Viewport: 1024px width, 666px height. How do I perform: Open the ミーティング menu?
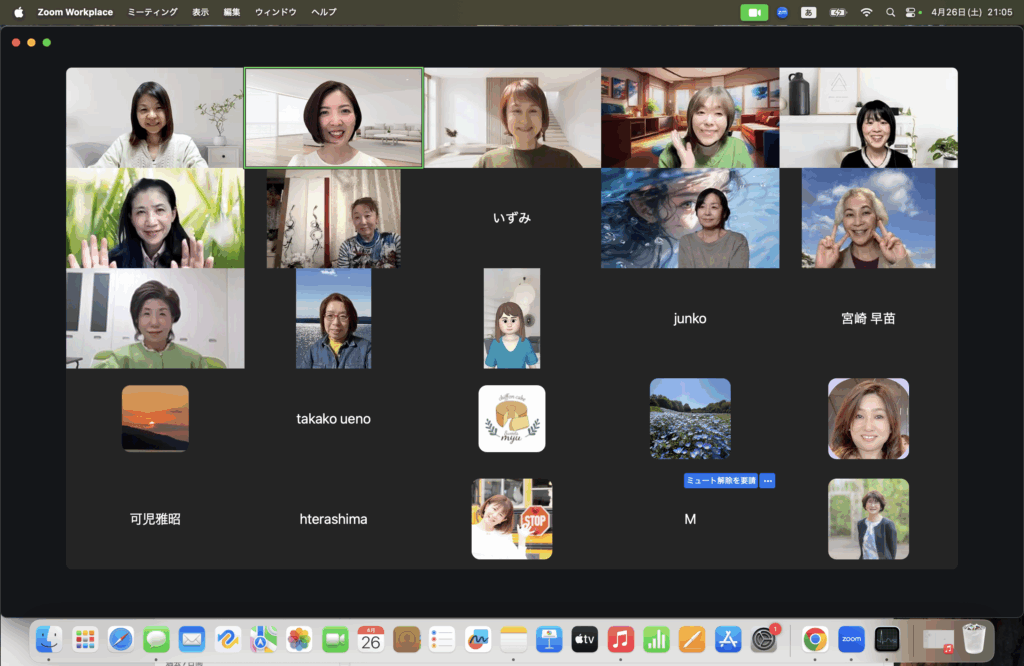tap(152, 12)
